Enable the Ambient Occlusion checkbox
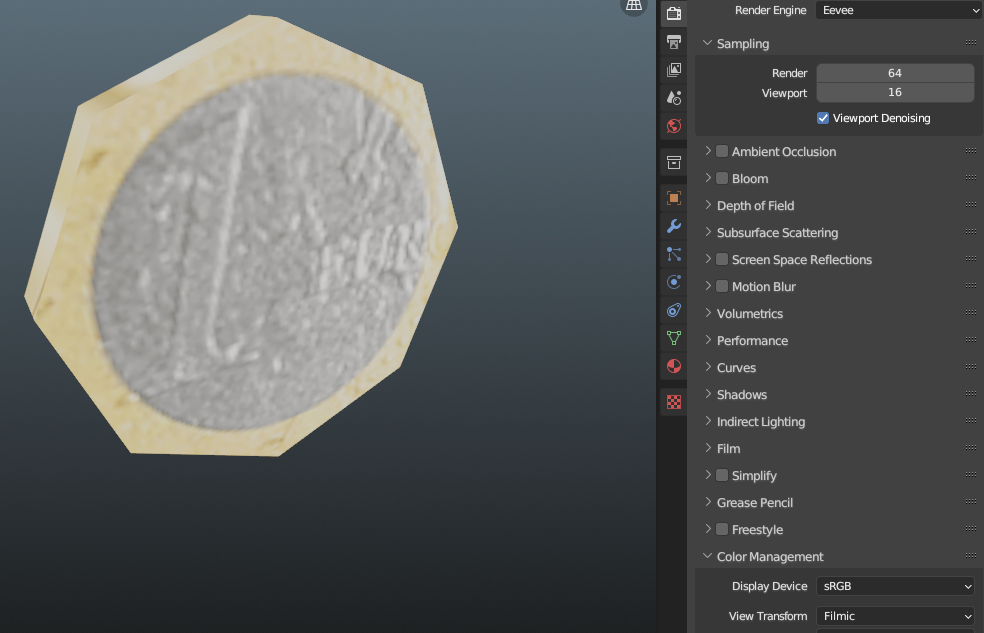984x633 pixels. click(x=722, y=152)
